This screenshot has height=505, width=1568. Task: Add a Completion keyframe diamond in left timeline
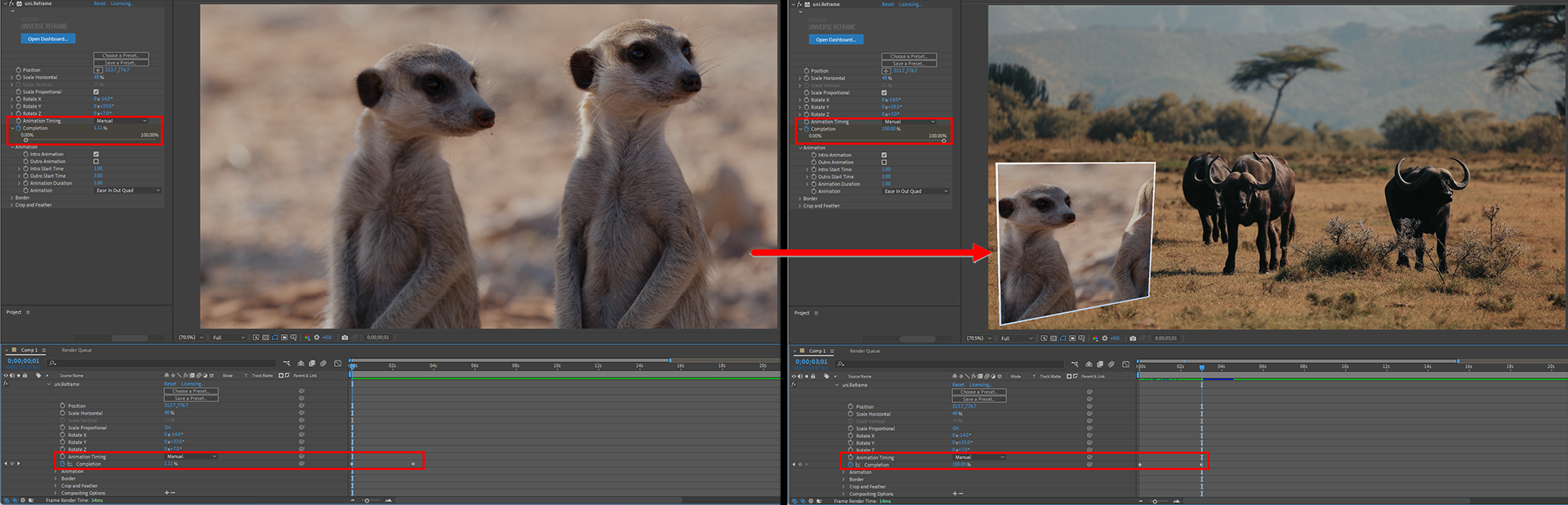tap(11, 464)
